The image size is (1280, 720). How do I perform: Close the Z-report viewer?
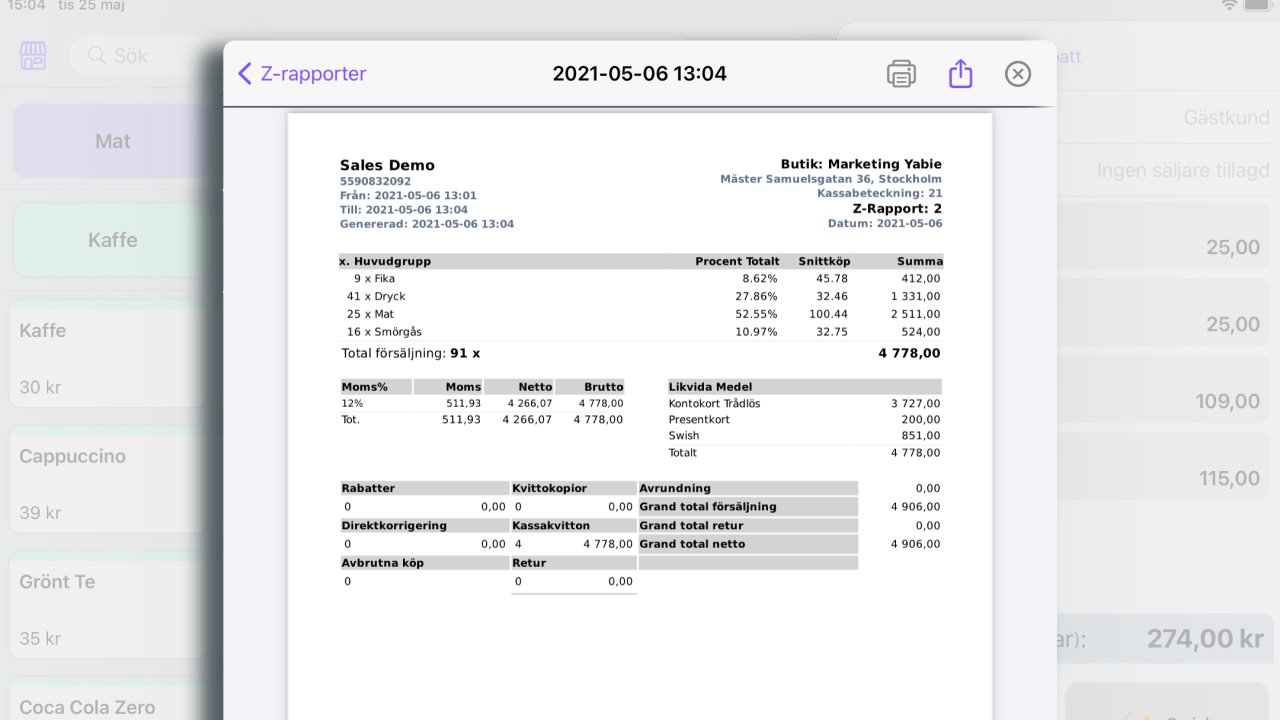(x=1017, y=74)
